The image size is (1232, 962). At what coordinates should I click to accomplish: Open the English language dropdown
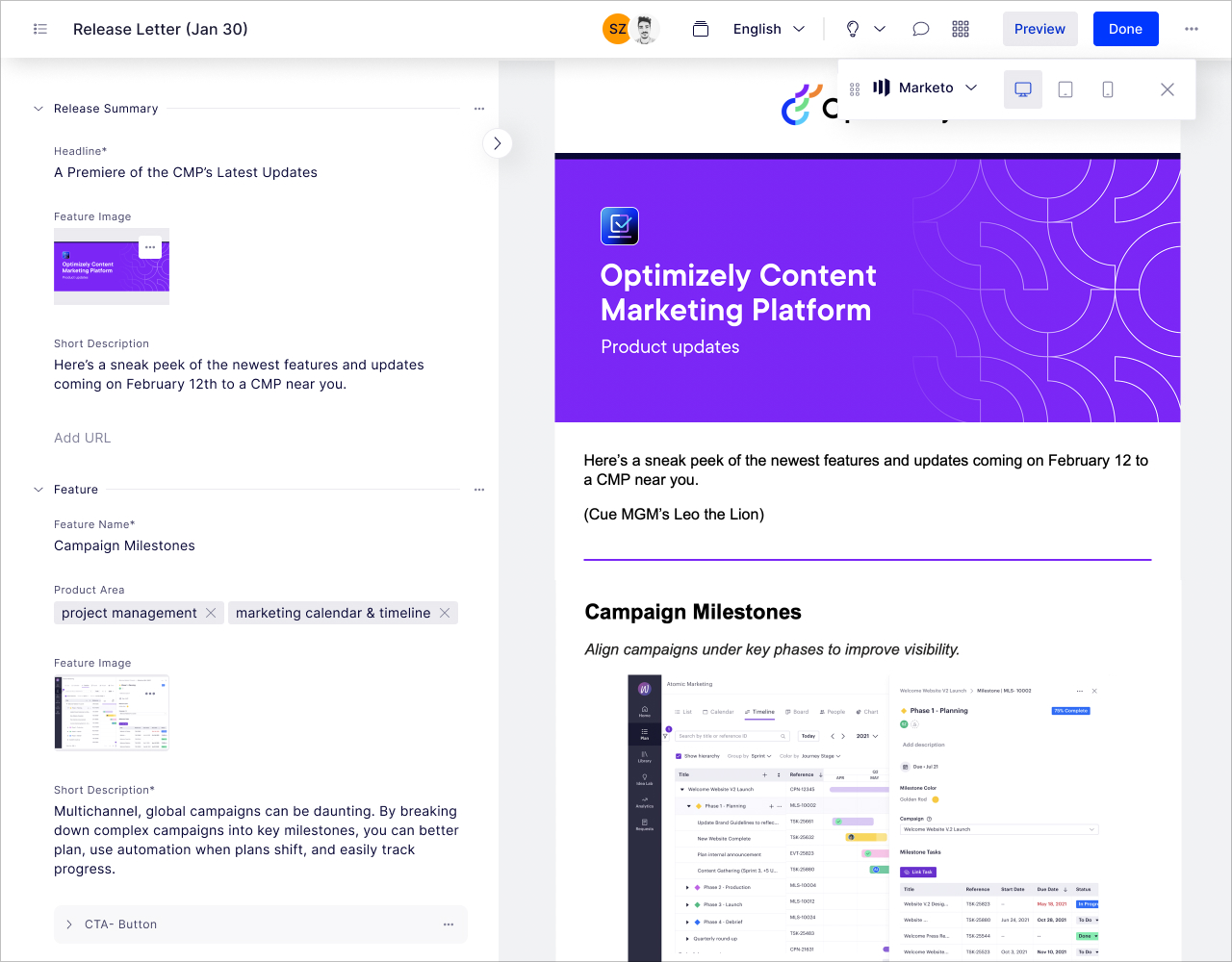(x=767, y=29)
